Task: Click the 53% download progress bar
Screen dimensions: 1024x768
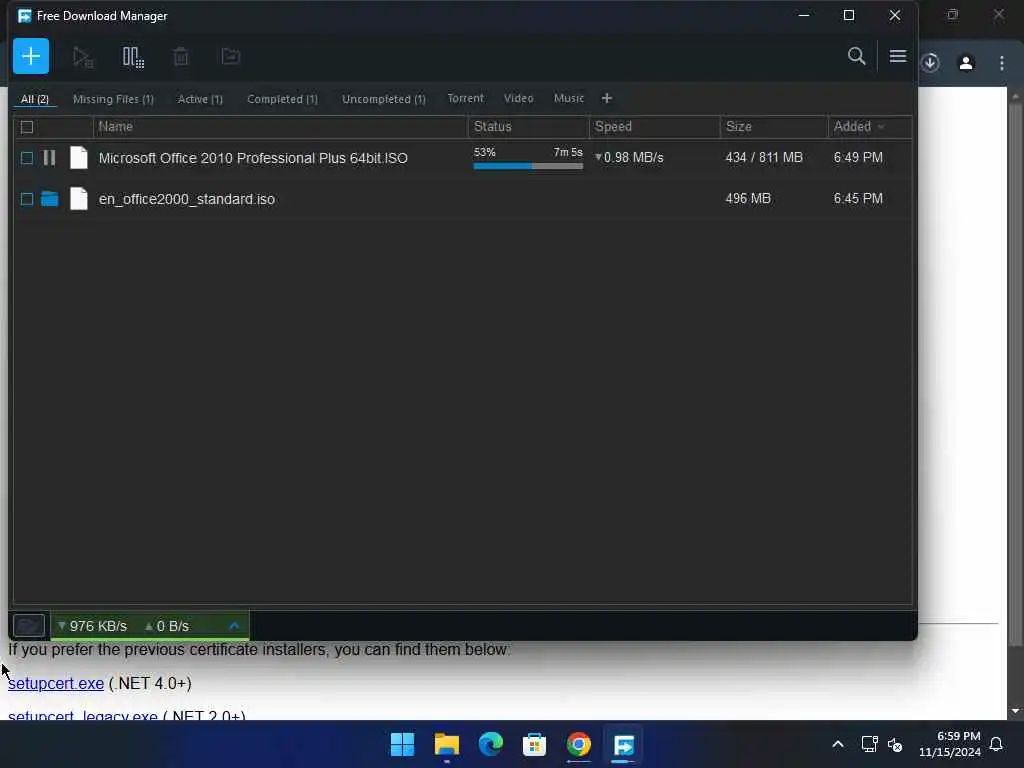Action: [x=528, y=166]
